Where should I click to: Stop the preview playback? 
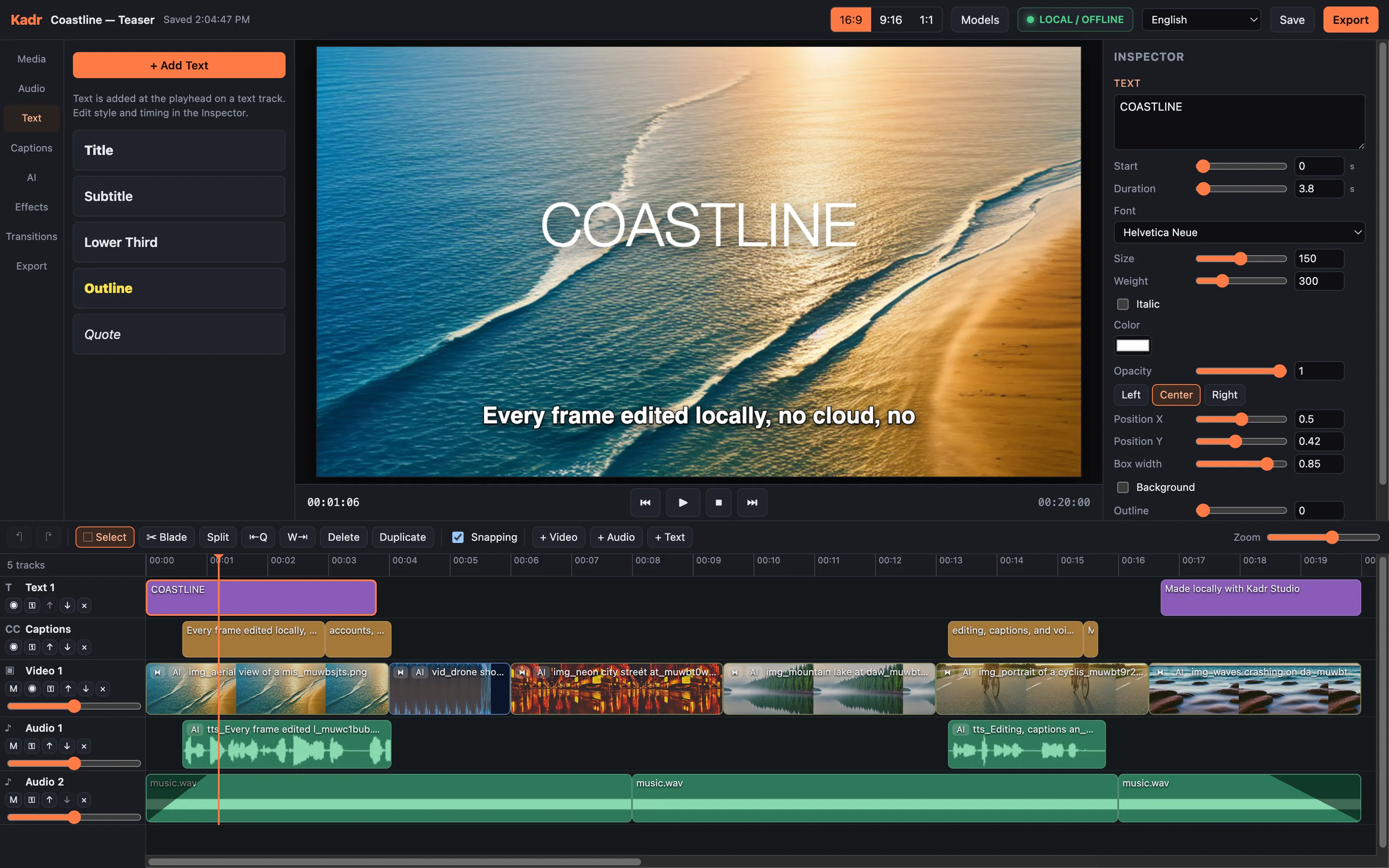point(719,502)
